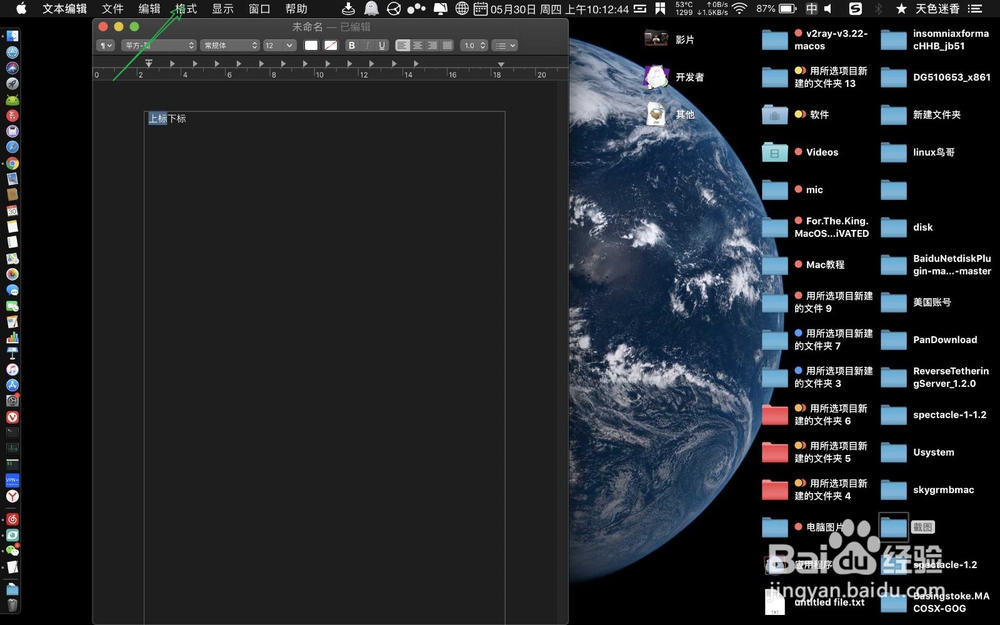Open the 帮助 menu
Viewport: 1000px width, 625px height.
coord(296,8)
